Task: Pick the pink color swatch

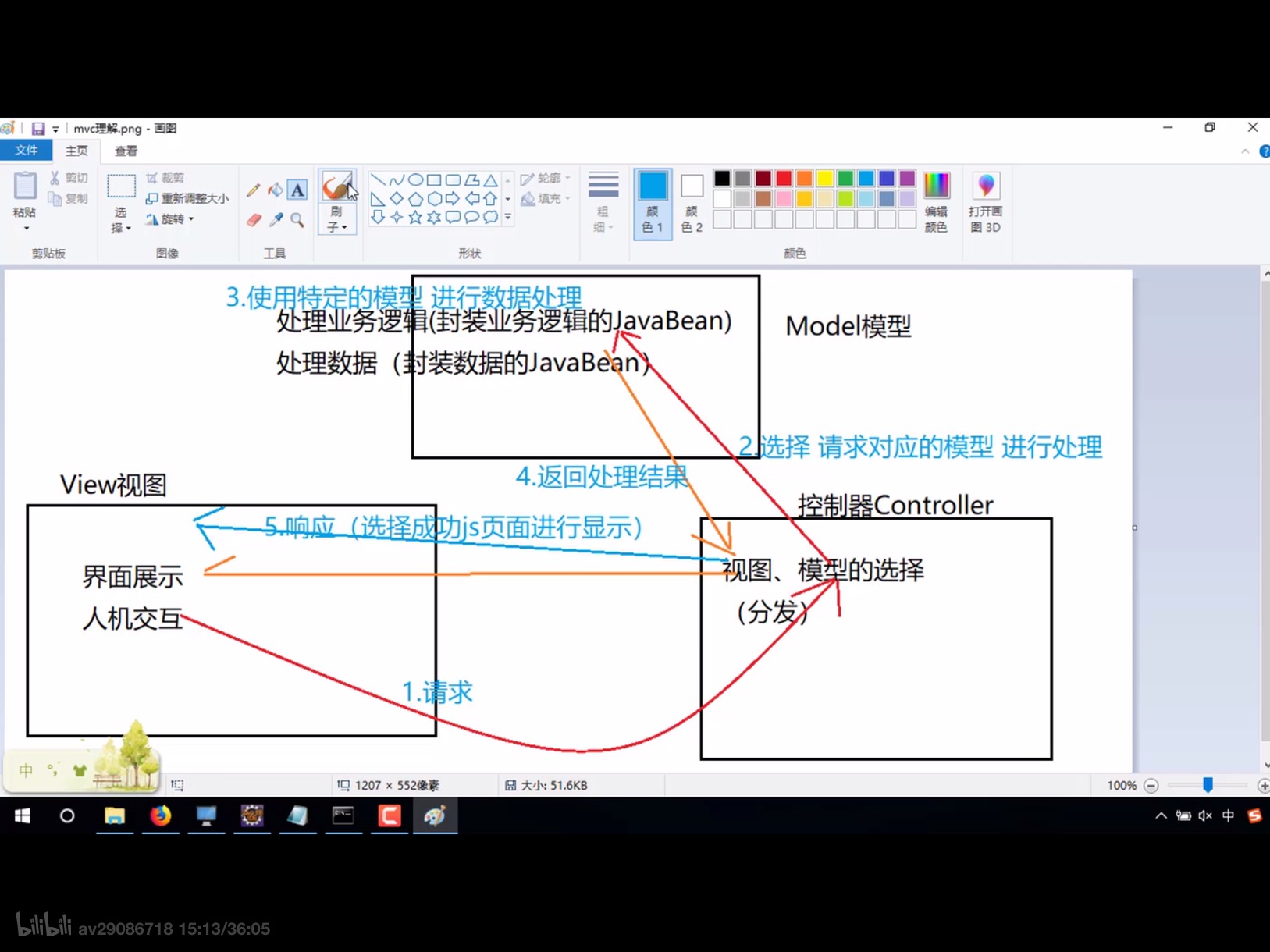Action: (x=784, y=199)
